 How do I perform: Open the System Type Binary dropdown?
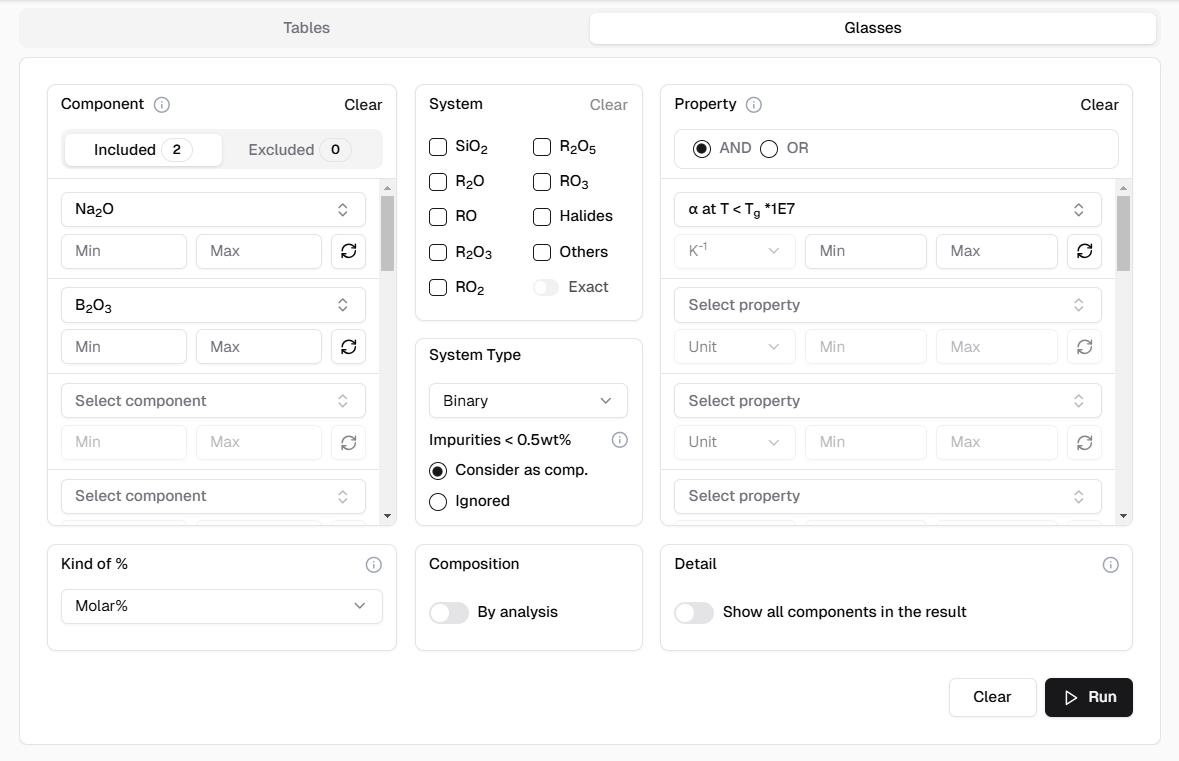(x=528, y=401)
